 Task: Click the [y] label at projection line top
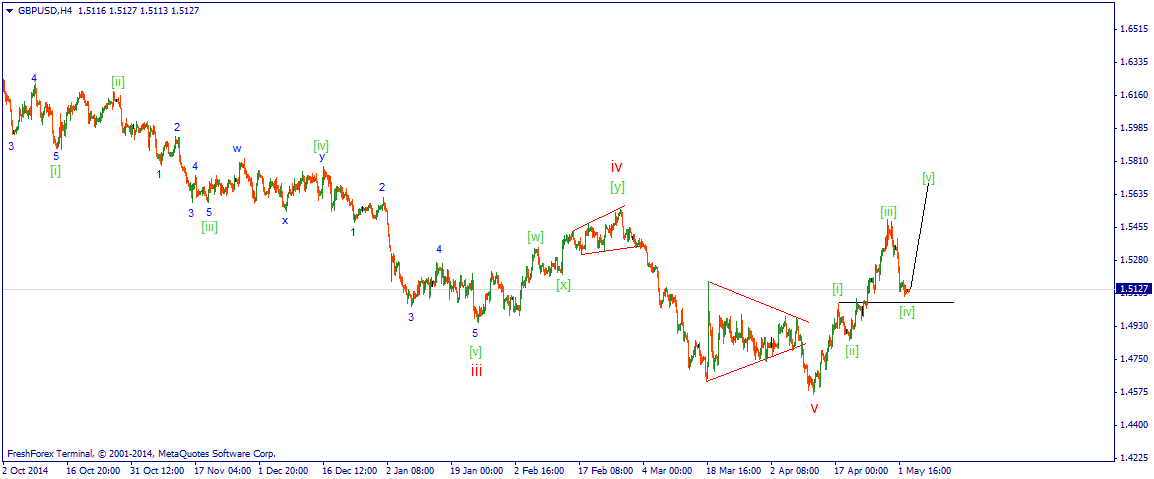click(928, 177)
